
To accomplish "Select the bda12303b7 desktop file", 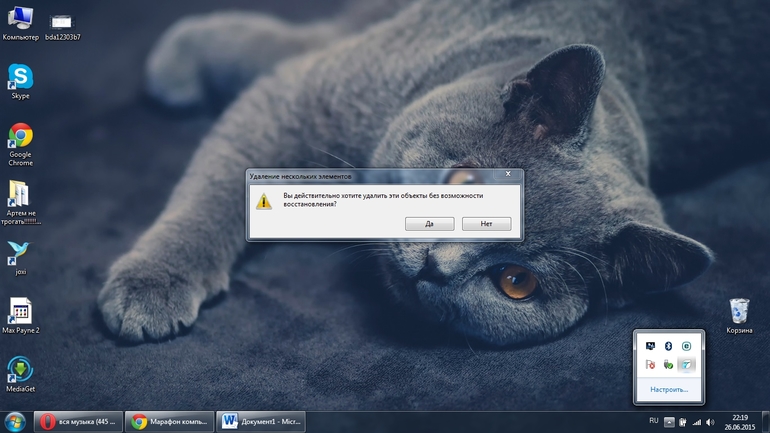I will pos(62,20).
